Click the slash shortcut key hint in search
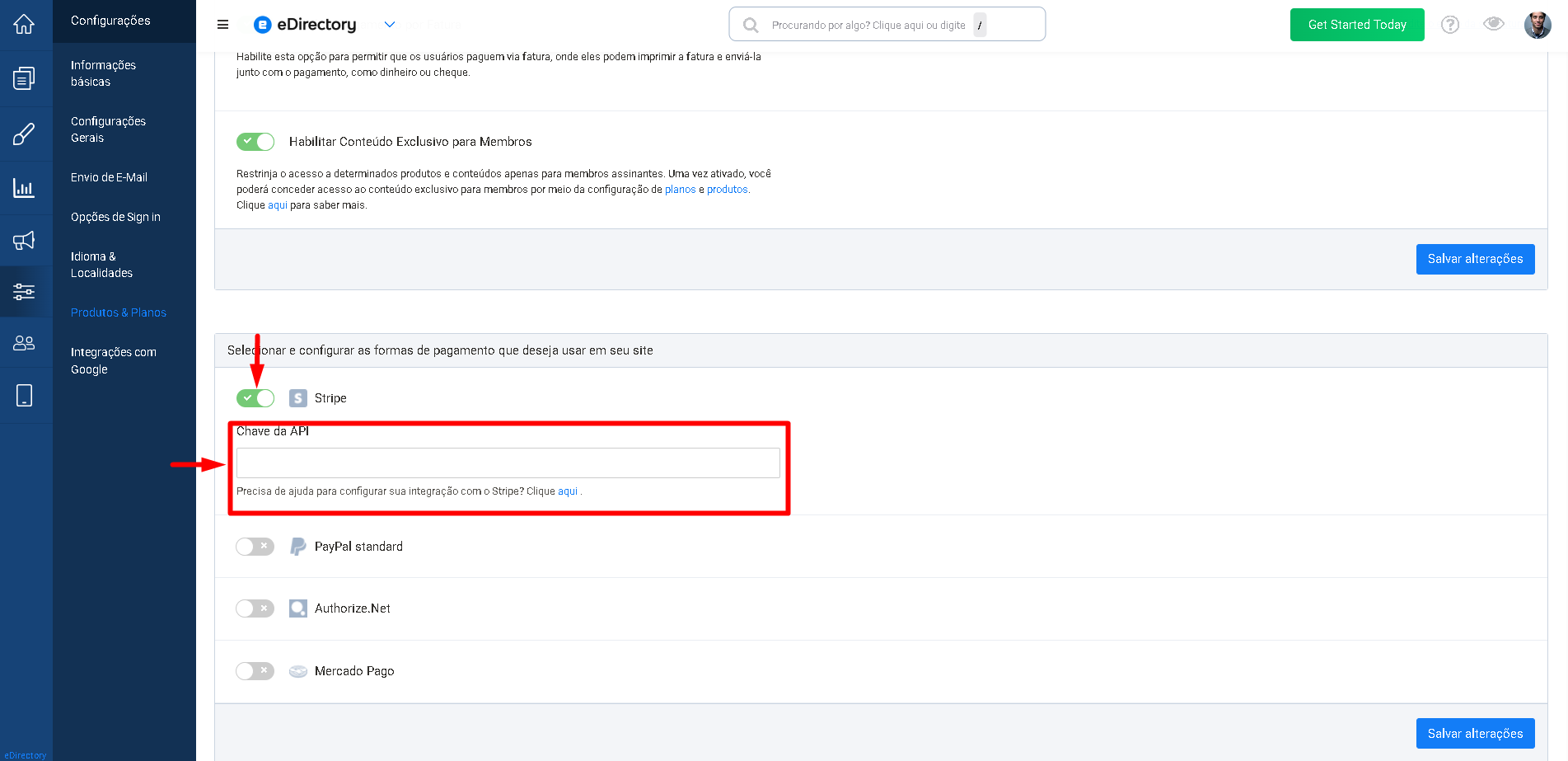The height and width of the screenshot is (761, 1568). (980, 26)
